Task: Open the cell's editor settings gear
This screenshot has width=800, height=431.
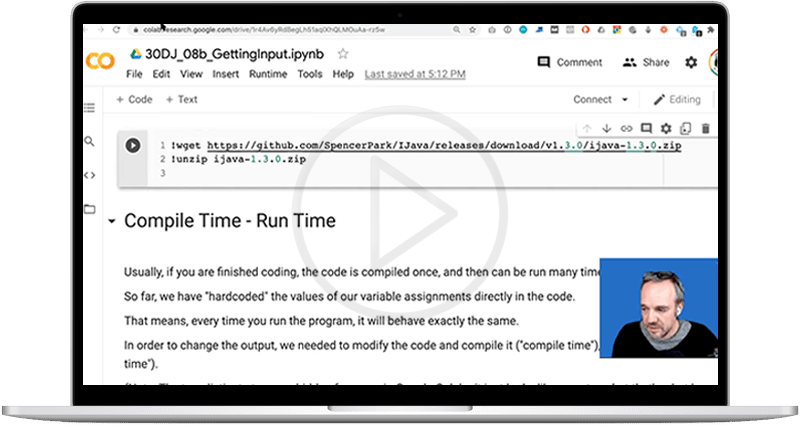Action: point(666,129)
